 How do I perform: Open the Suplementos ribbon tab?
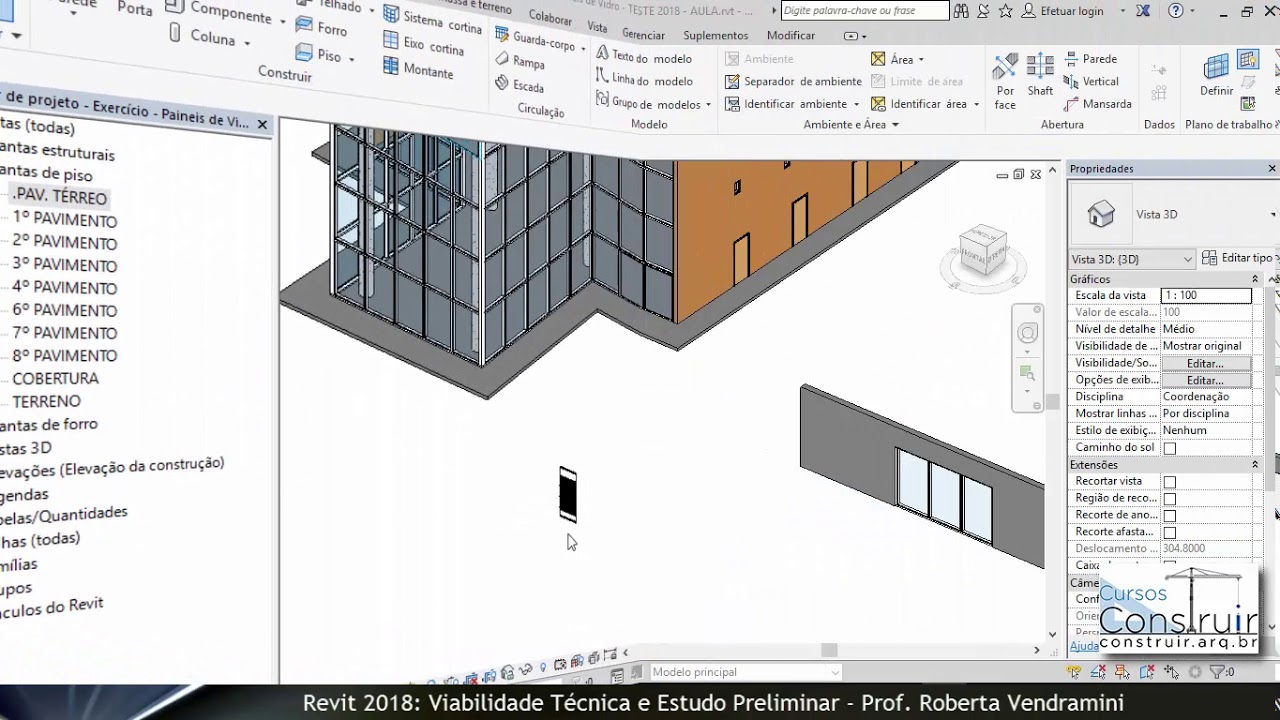tap(716, 36)
